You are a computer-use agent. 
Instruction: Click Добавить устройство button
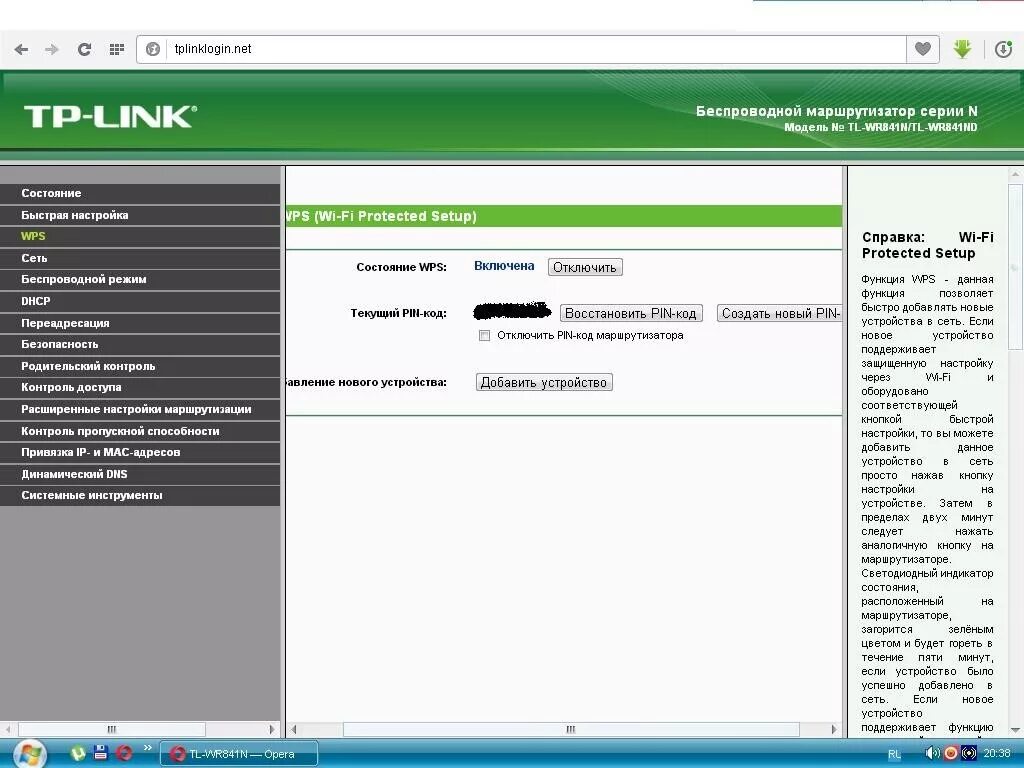pyautogui.click(x=544, y=382)
